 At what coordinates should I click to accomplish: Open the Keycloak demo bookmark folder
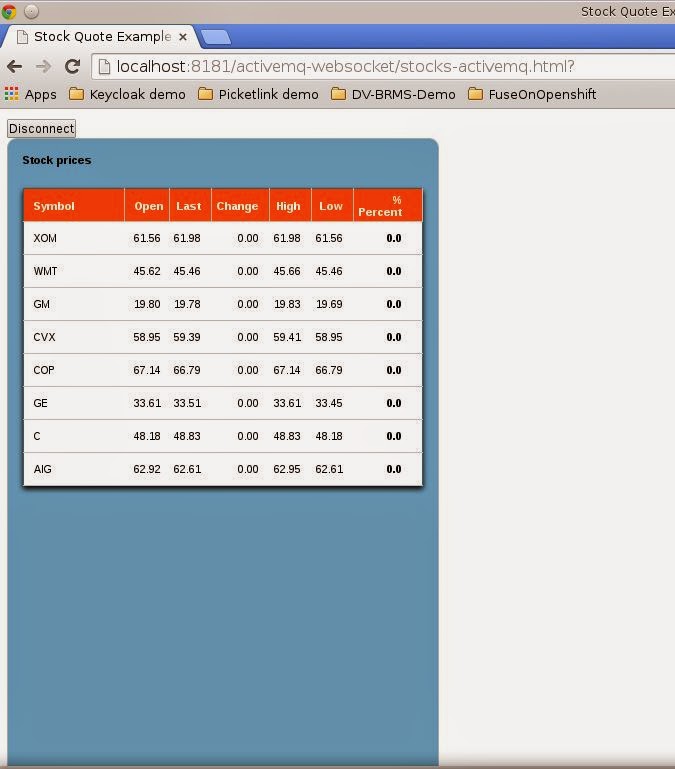coord(127,94)
